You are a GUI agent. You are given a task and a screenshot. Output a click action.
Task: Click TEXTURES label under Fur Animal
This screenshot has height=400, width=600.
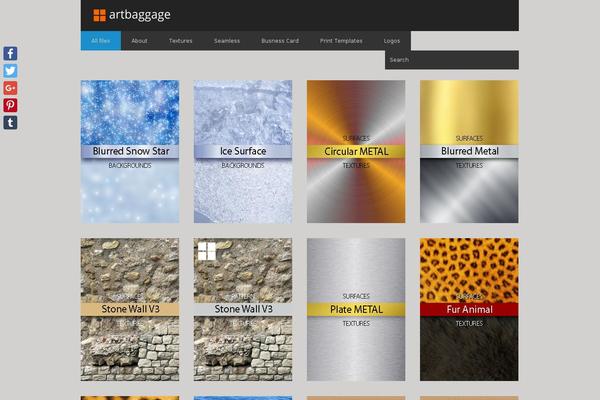(x=469, y=323)
